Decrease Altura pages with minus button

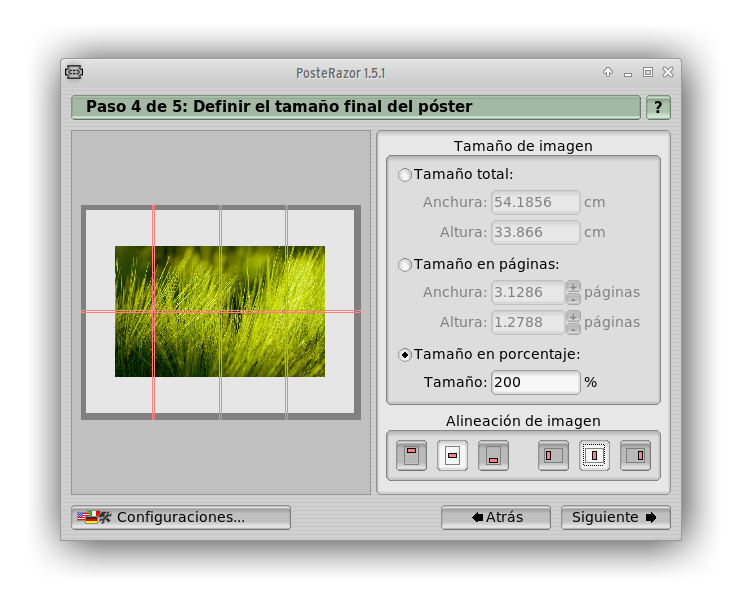tap(573, 329)
